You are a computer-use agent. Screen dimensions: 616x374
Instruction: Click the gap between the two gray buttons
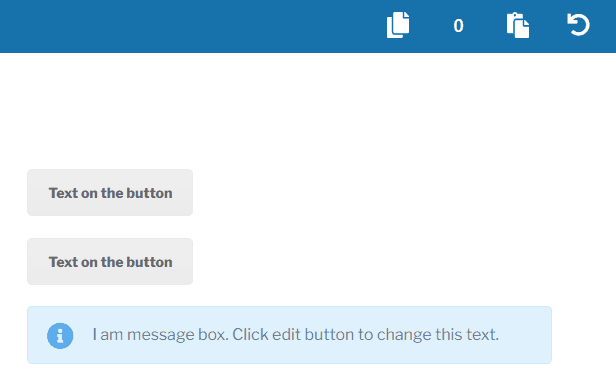pos(110,227)
